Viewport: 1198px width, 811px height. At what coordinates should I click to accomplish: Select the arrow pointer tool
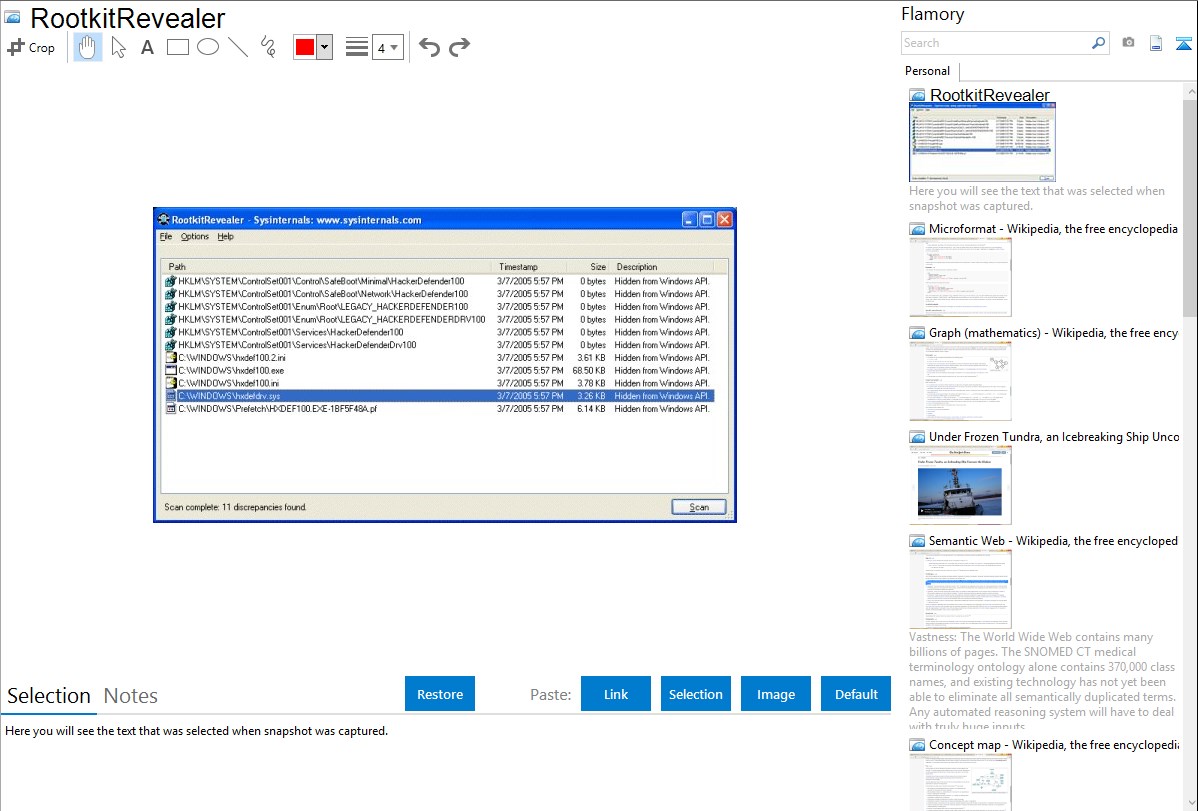tap(118, 47)
